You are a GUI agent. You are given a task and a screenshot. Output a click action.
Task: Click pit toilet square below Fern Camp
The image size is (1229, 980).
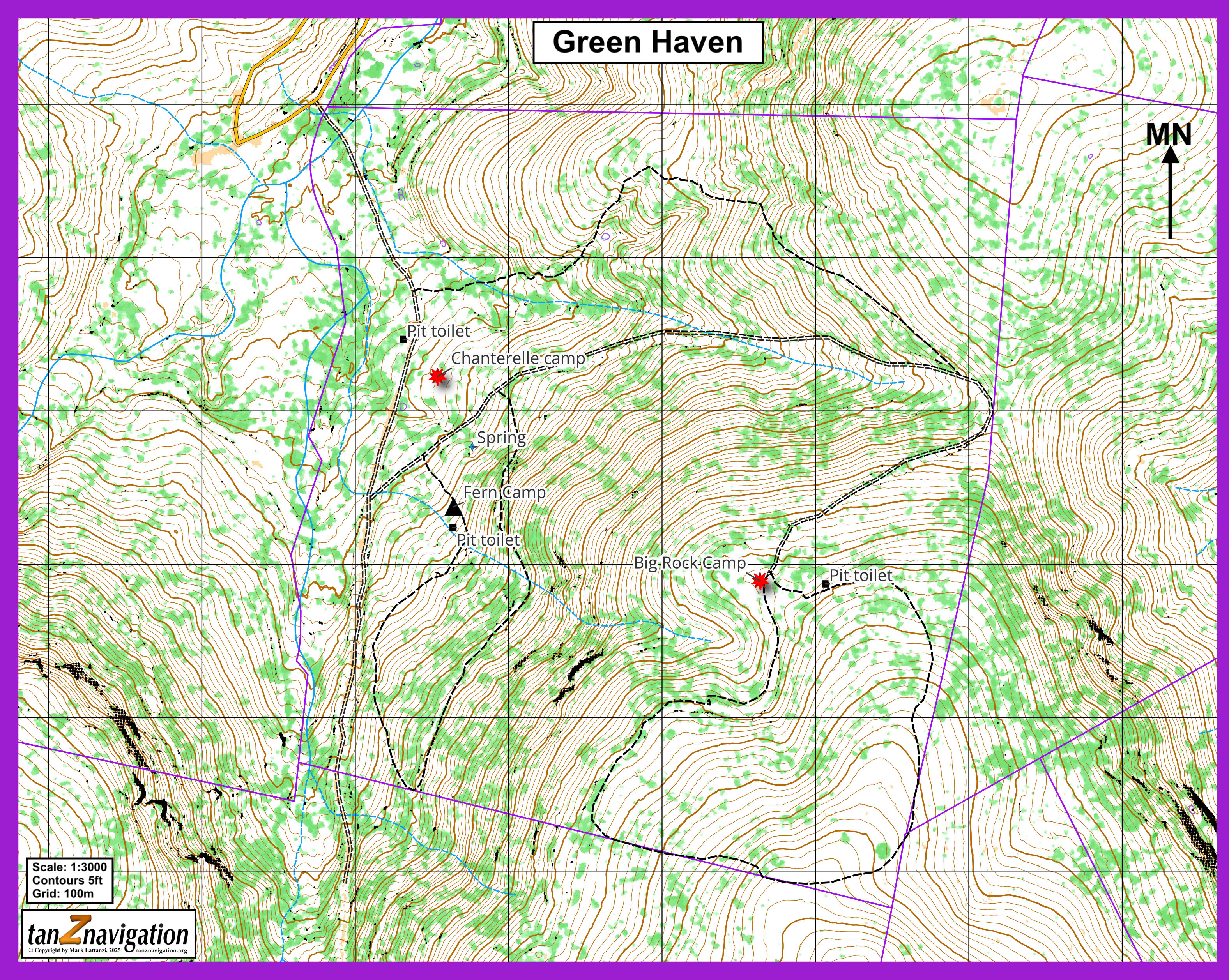pyautogui.click(x=453, y=527)
